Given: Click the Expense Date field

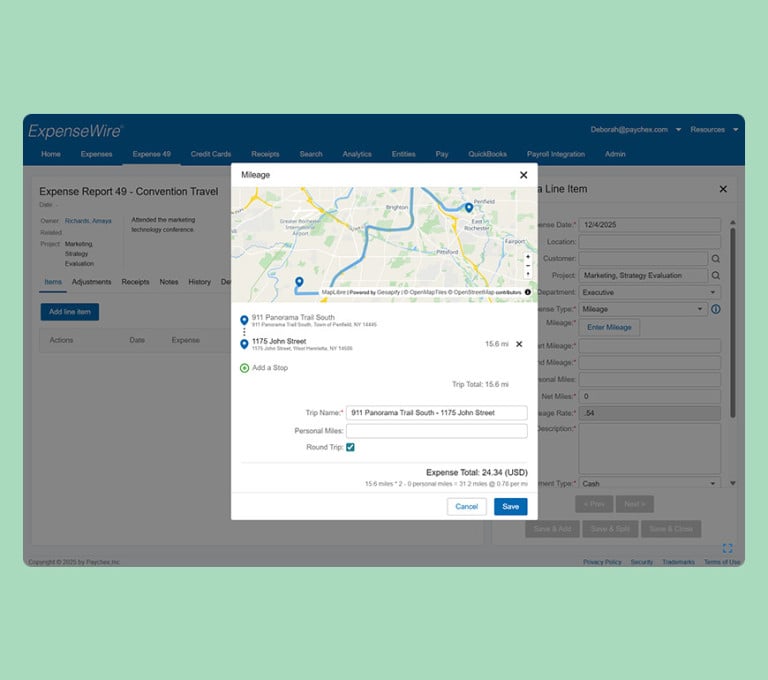Looking at the screenshot, I should coord(649,225).
